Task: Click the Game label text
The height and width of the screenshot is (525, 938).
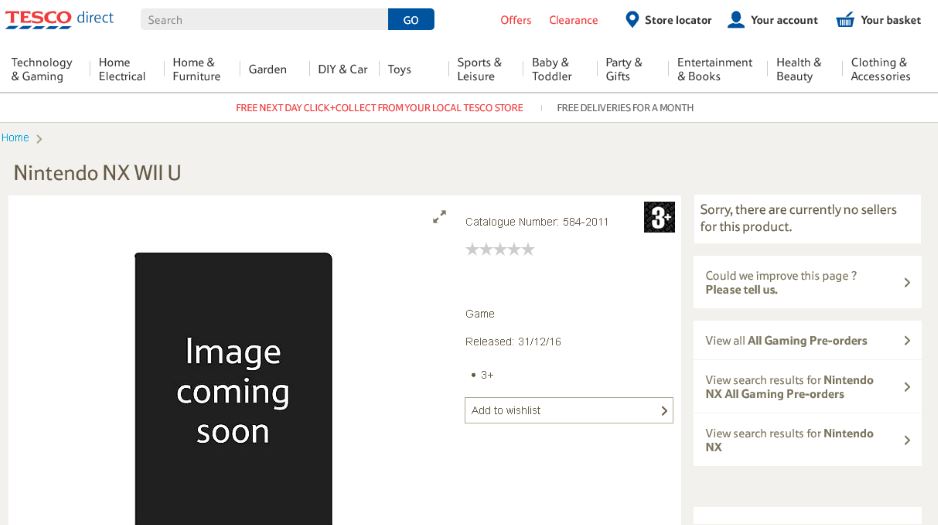Action: coord(480,314)
